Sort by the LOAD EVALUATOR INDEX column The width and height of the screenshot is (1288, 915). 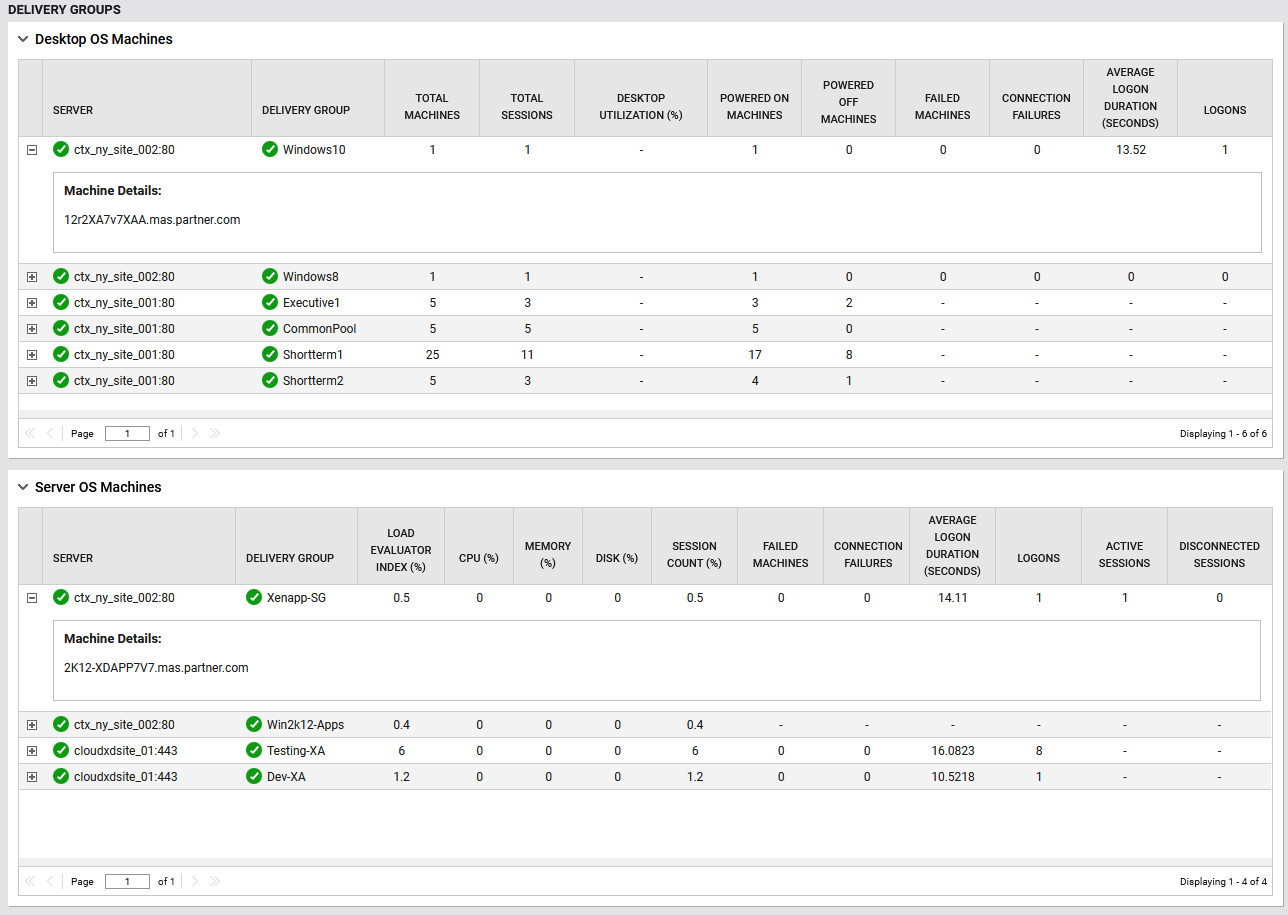coord(400,546)
